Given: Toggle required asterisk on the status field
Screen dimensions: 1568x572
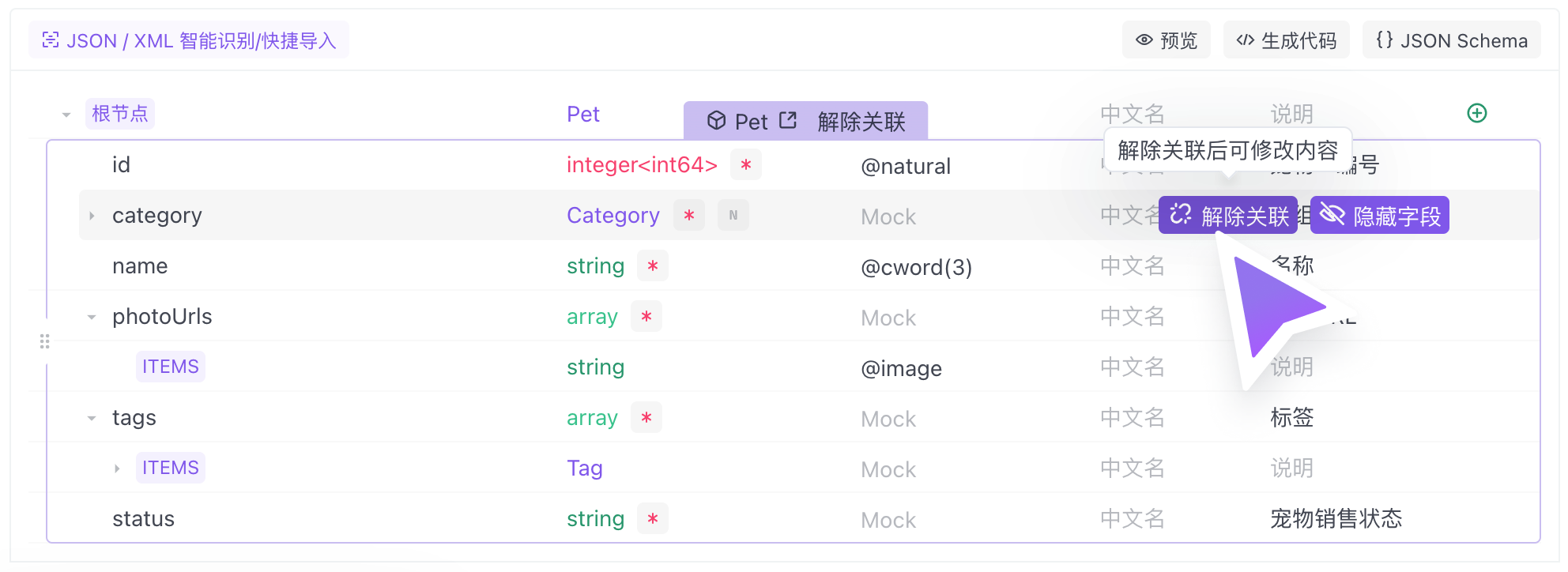Looking at the screenshot, I should point(653,518).
